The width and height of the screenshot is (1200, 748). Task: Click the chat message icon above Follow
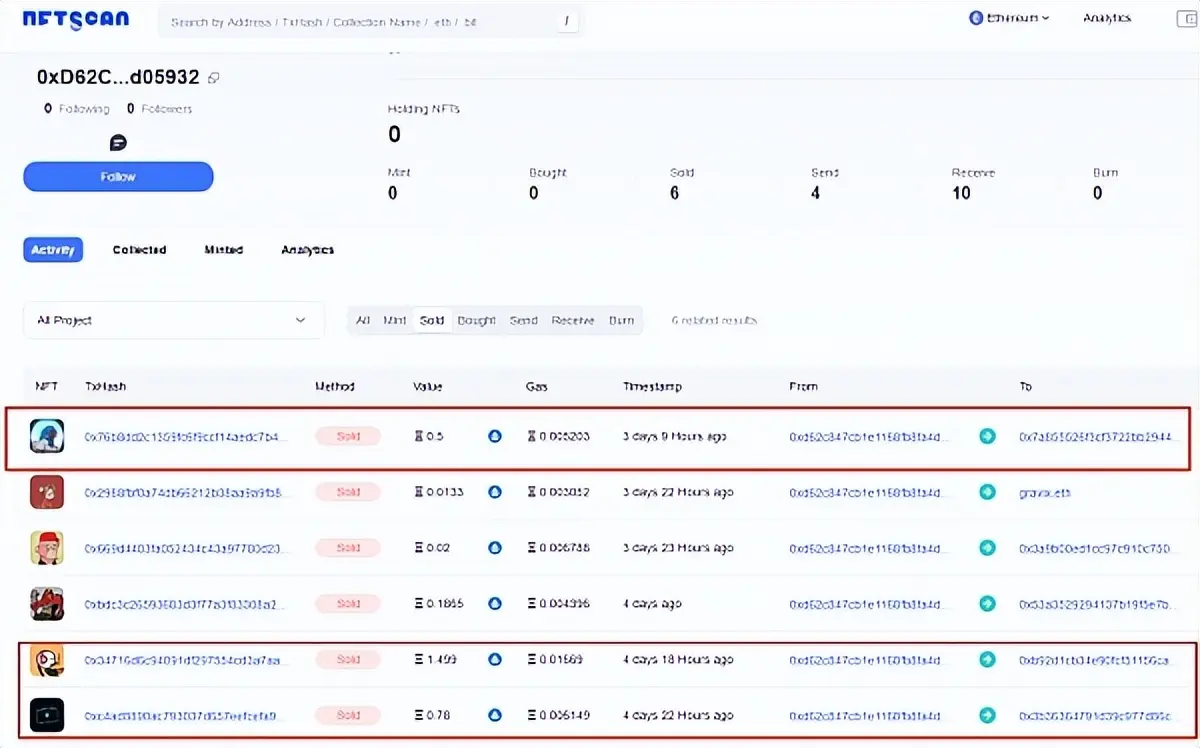[x=118, y=143]
